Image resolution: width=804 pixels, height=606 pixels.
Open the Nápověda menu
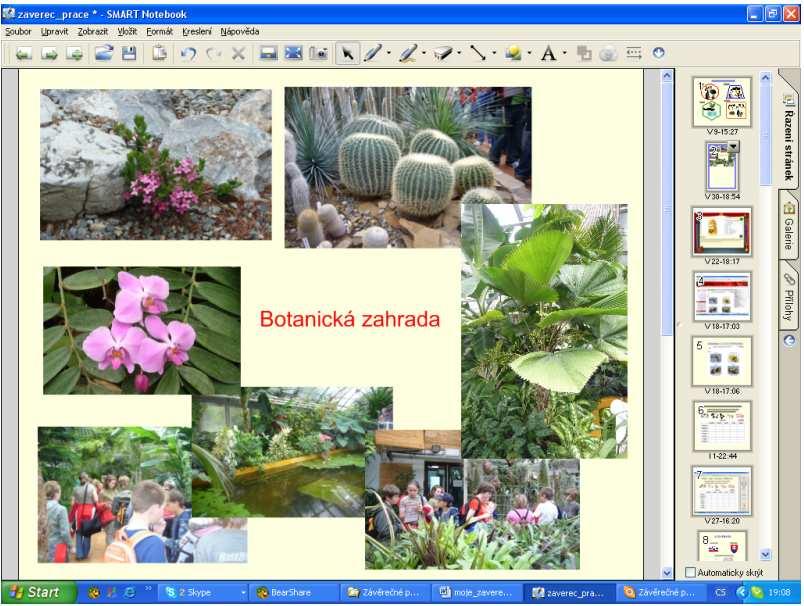coord(239,32)
